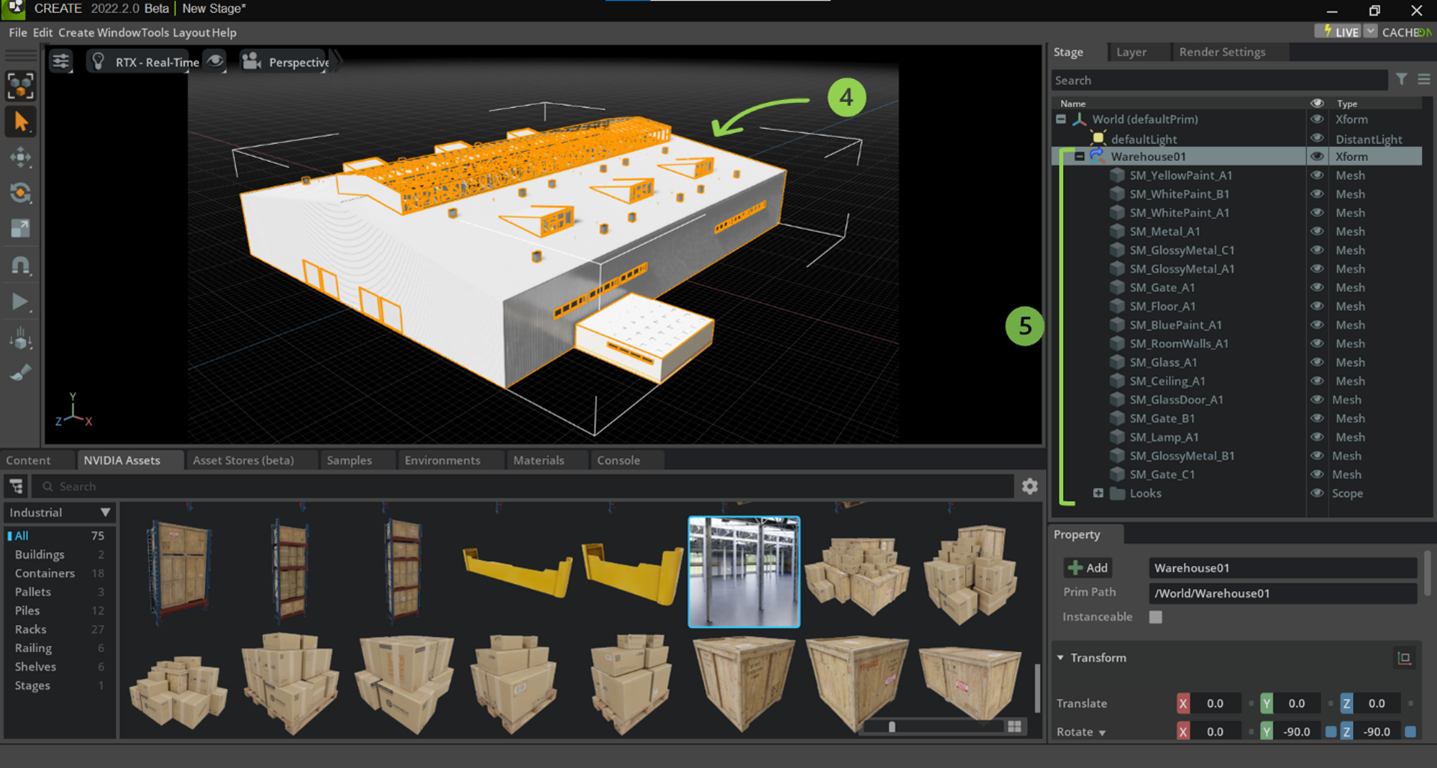
Task: Open RTX - Real-Time renderer menu
Action: (x=144, y=62)
